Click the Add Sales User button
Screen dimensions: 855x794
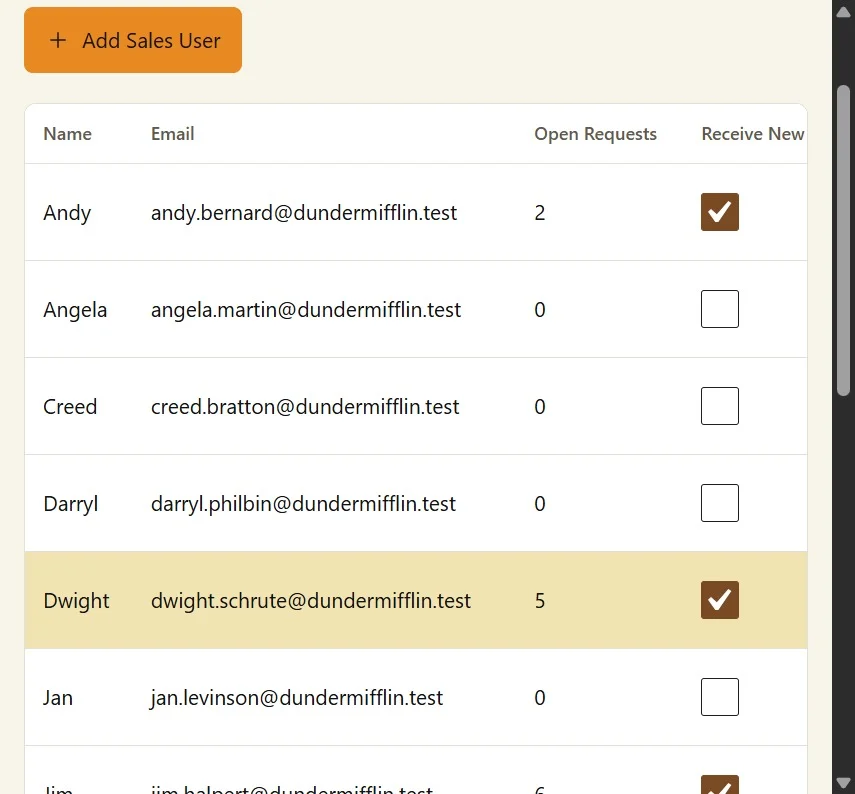tap(133, 40)
